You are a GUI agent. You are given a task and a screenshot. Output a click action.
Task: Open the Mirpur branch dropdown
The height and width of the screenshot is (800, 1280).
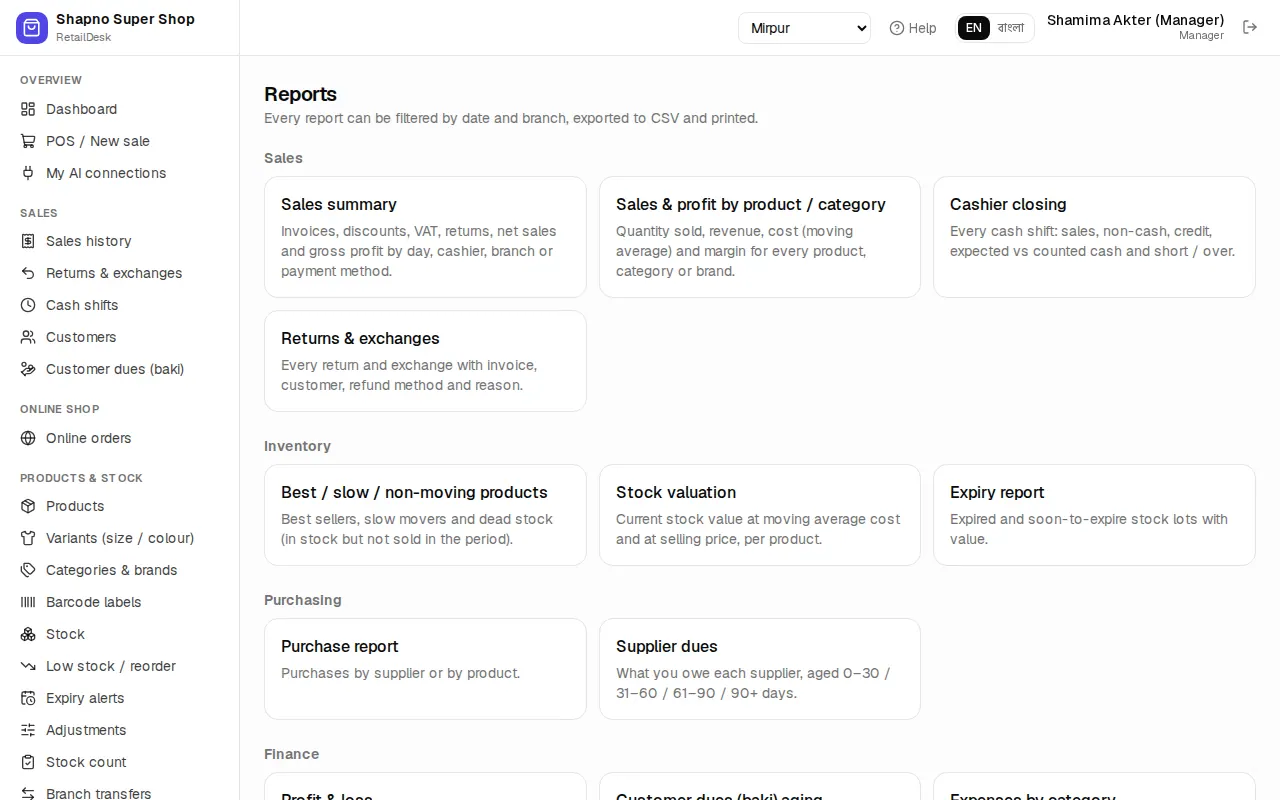pos(804,28)
